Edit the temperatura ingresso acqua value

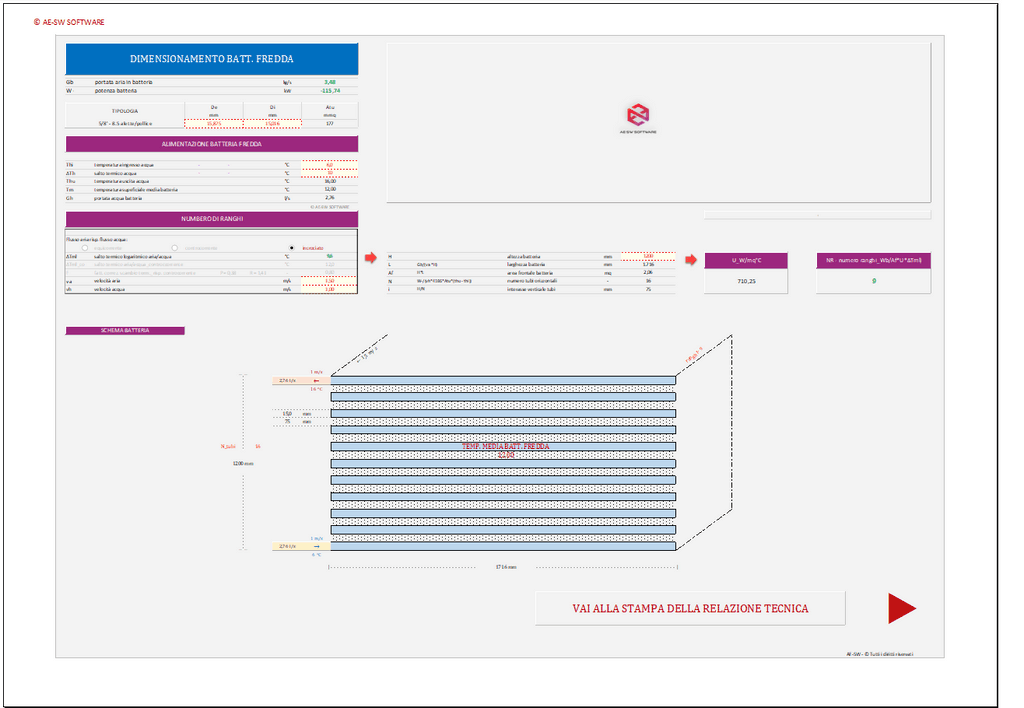329,164
